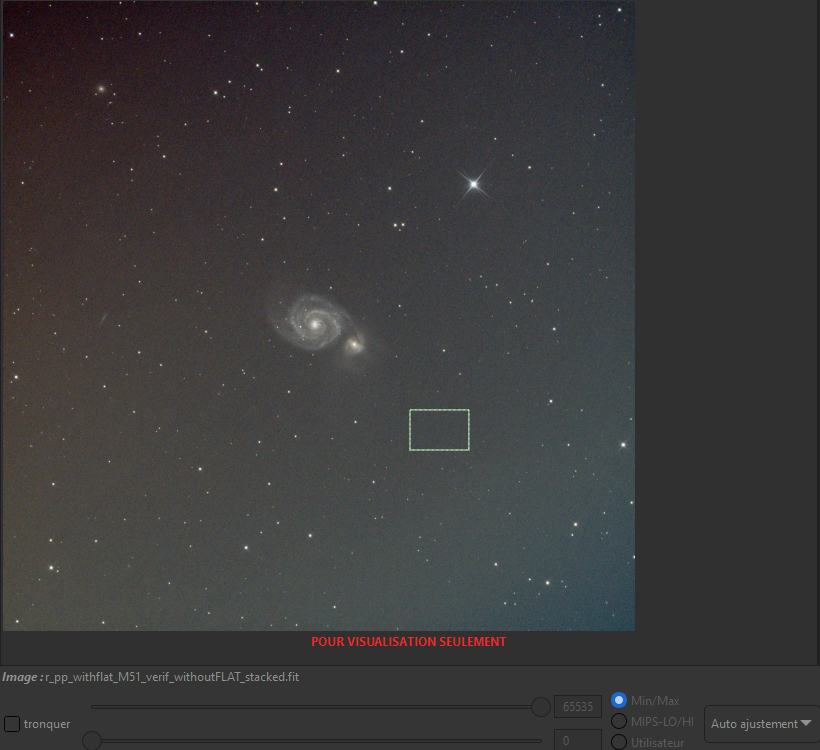Viewport: 820px width, 750px height.
Task: Click the 0 minimum value field
Action: point(578,741)
